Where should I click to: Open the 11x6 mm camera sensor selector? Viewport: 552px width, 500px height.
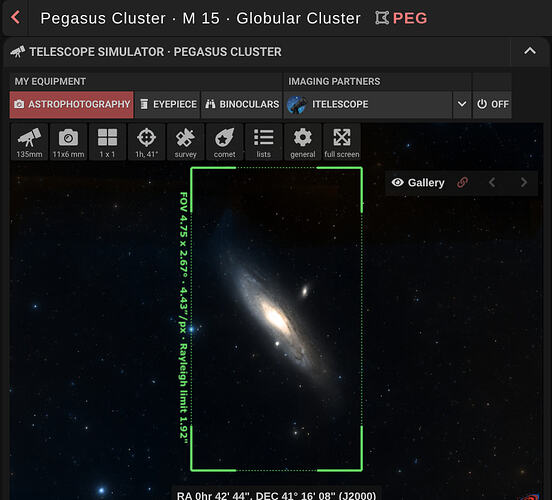(68, 142)
